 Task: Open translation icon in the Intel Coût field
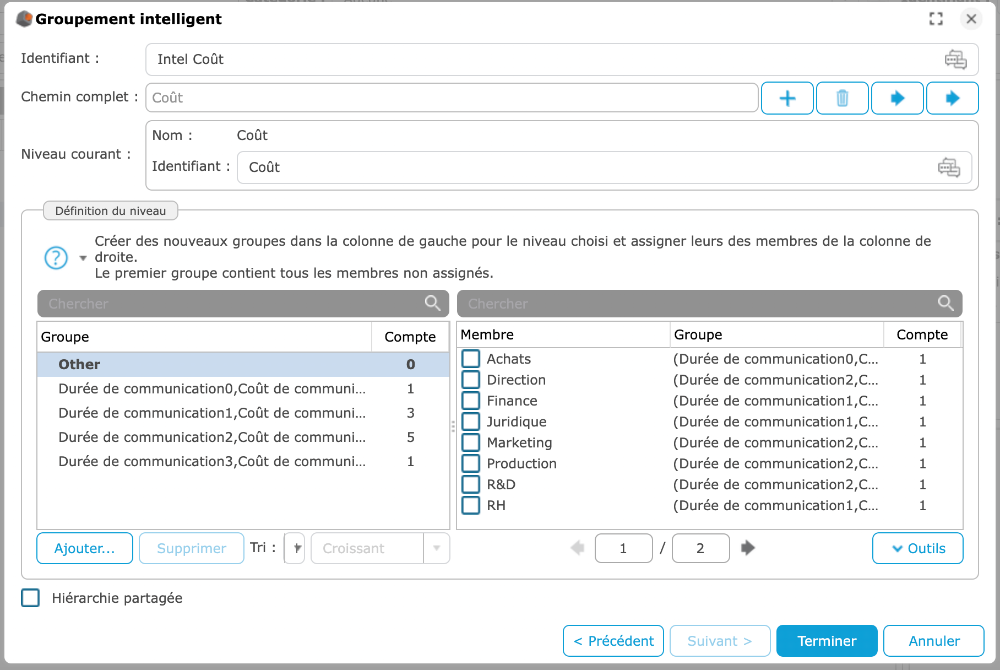[x=955, y=60]
